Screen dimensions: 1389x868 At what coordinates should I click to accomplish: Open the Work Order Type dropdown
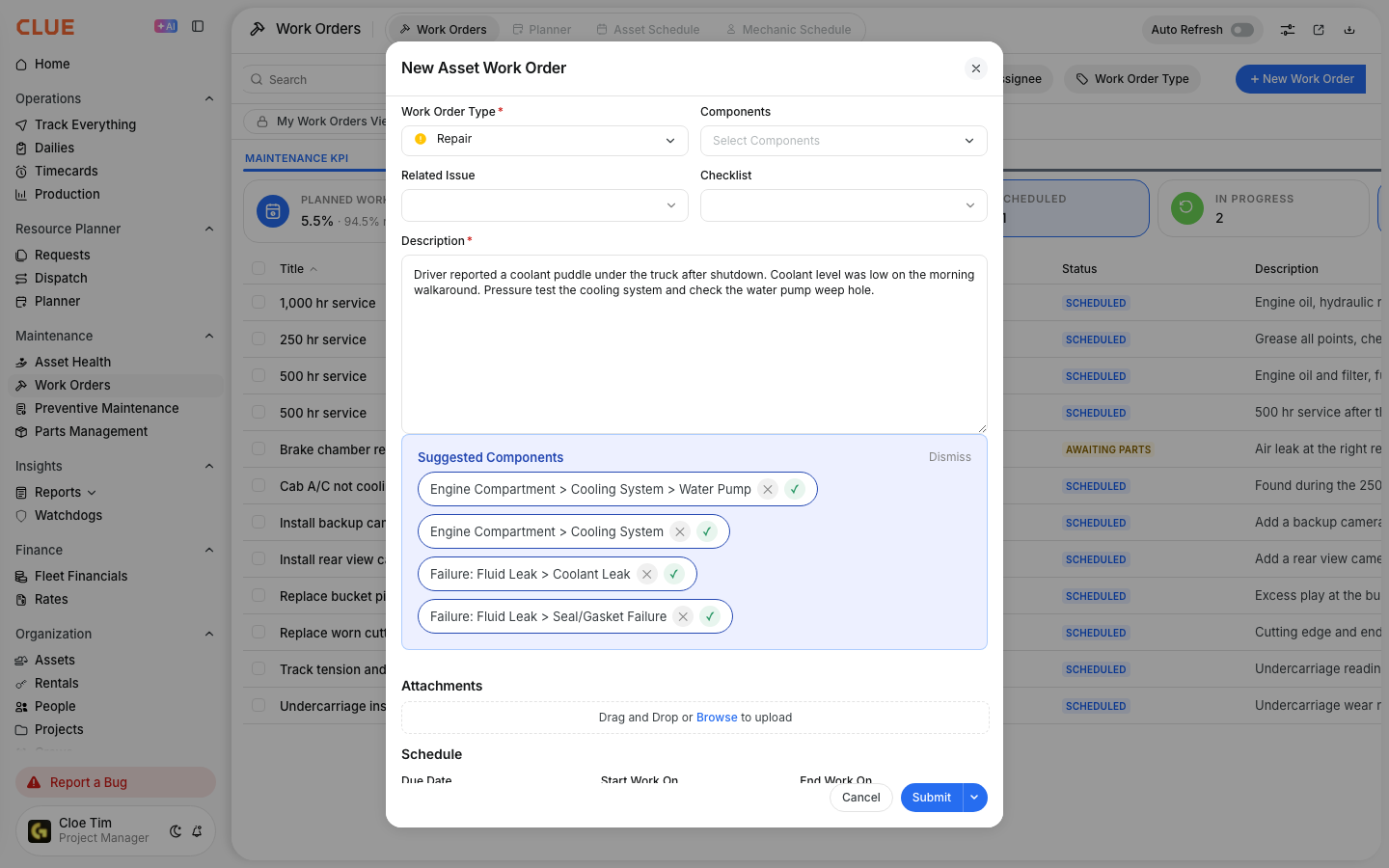coord(545,140)
